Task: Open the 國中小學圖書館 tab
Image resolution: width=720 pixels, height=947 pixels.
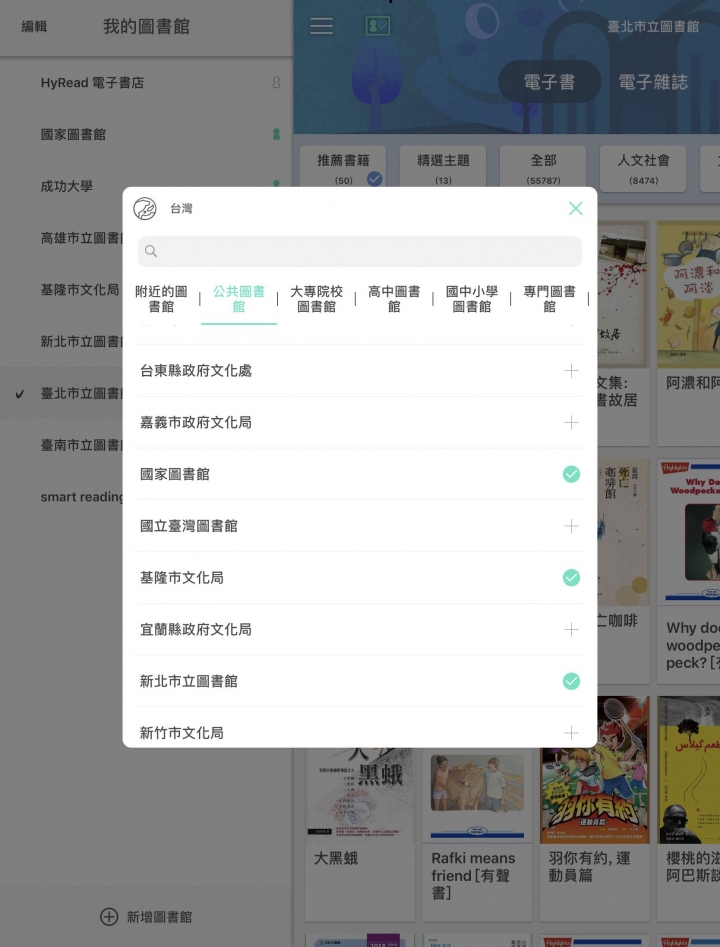Action: tap(472, 299)
